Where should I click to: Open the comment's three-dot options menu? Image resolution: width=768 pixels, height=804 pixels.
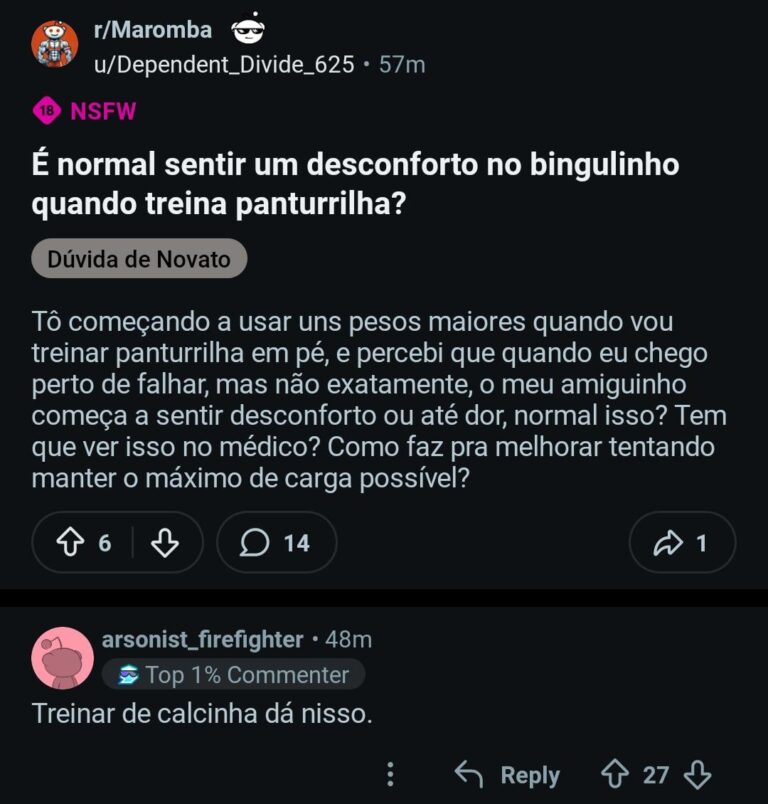point(390,774)
